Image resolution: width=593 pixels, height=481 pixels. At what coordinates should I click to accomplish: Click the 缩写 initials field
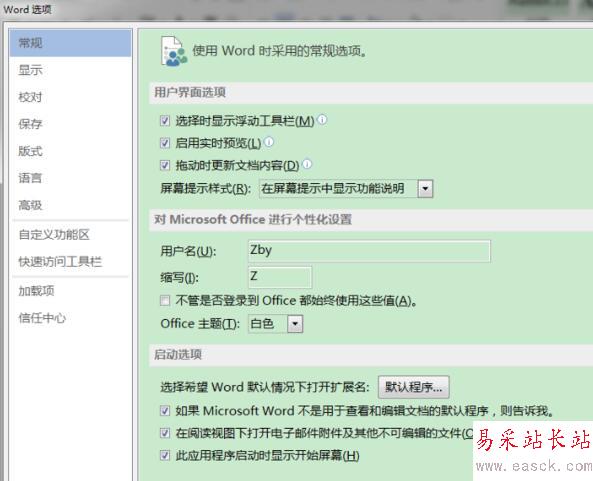(280, 278)
